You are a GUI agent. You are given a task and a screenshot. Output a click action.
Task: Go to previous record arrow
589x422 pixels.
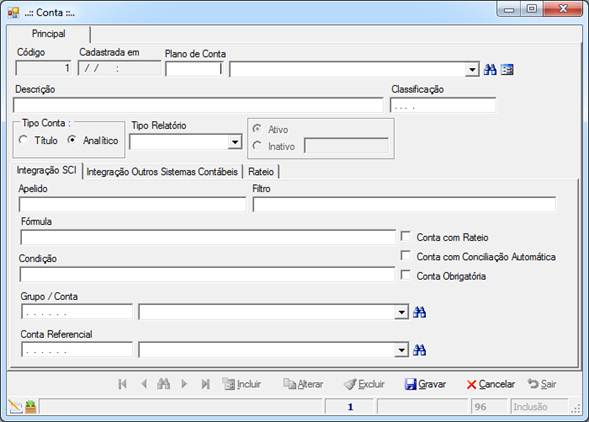pyautogui.click(x=144, y=384)
